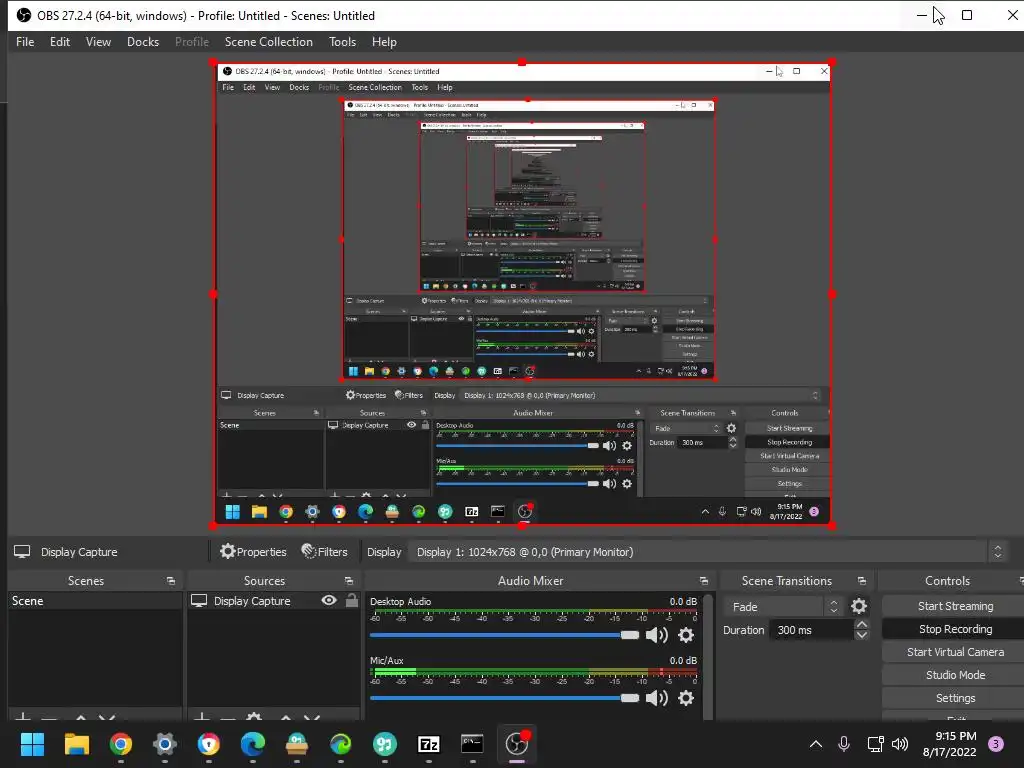The image size is (1024, 768).
Task: Click the Duration 300 ms field
Action: click(812, 630)
